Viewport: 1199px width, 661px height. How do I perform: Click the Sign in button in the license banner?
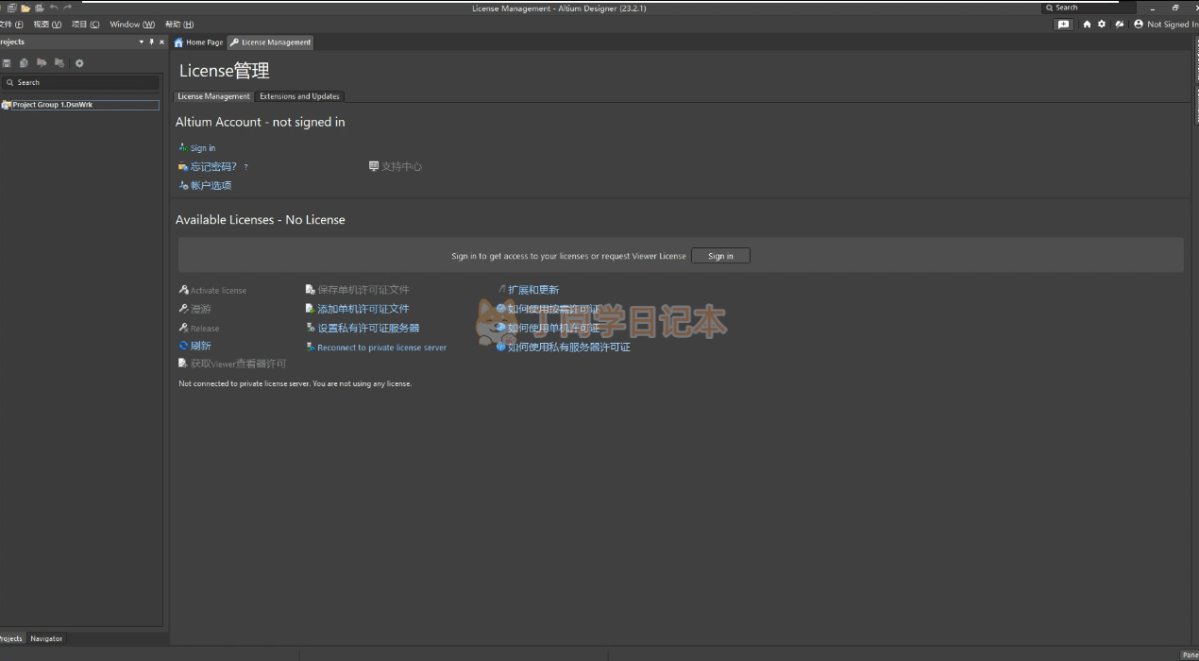pyautogui.click(x=720, y=256)
